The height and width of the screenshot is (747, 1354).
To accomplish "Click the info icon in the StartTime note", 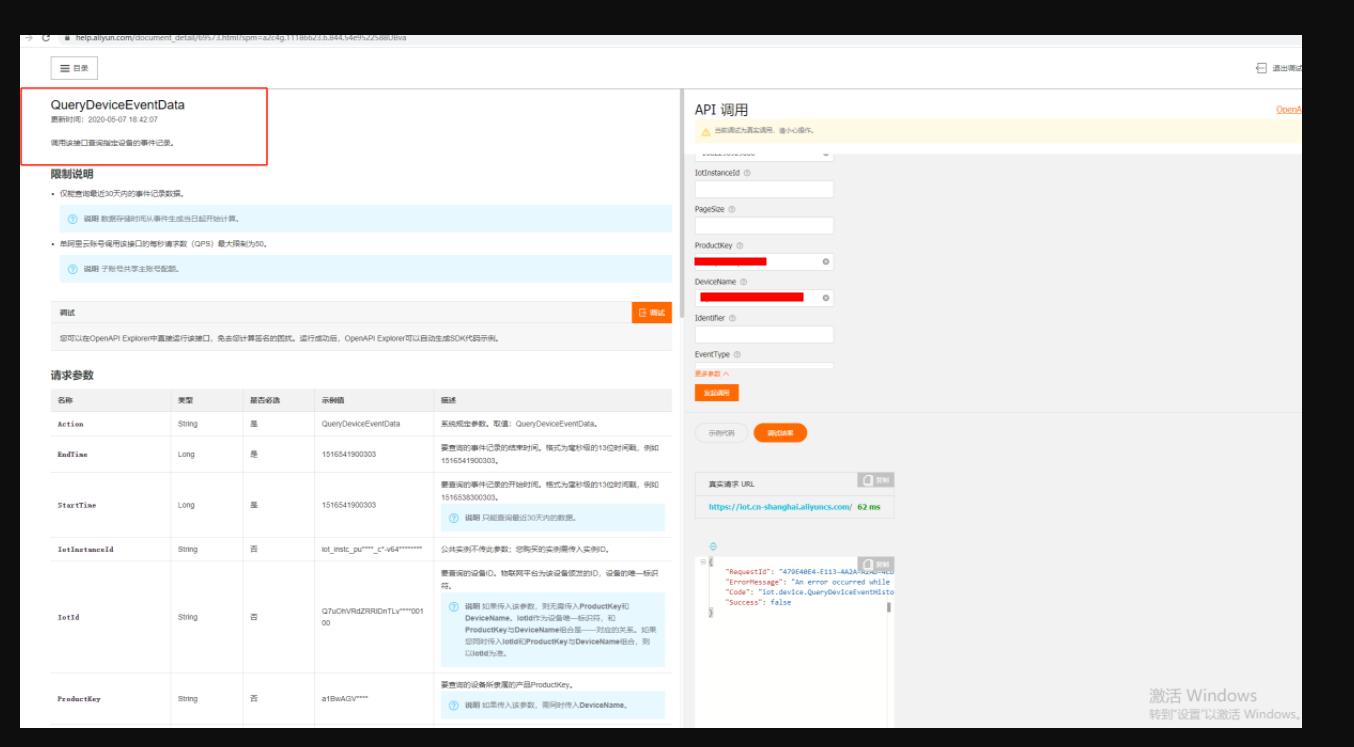I will (454, 518).
